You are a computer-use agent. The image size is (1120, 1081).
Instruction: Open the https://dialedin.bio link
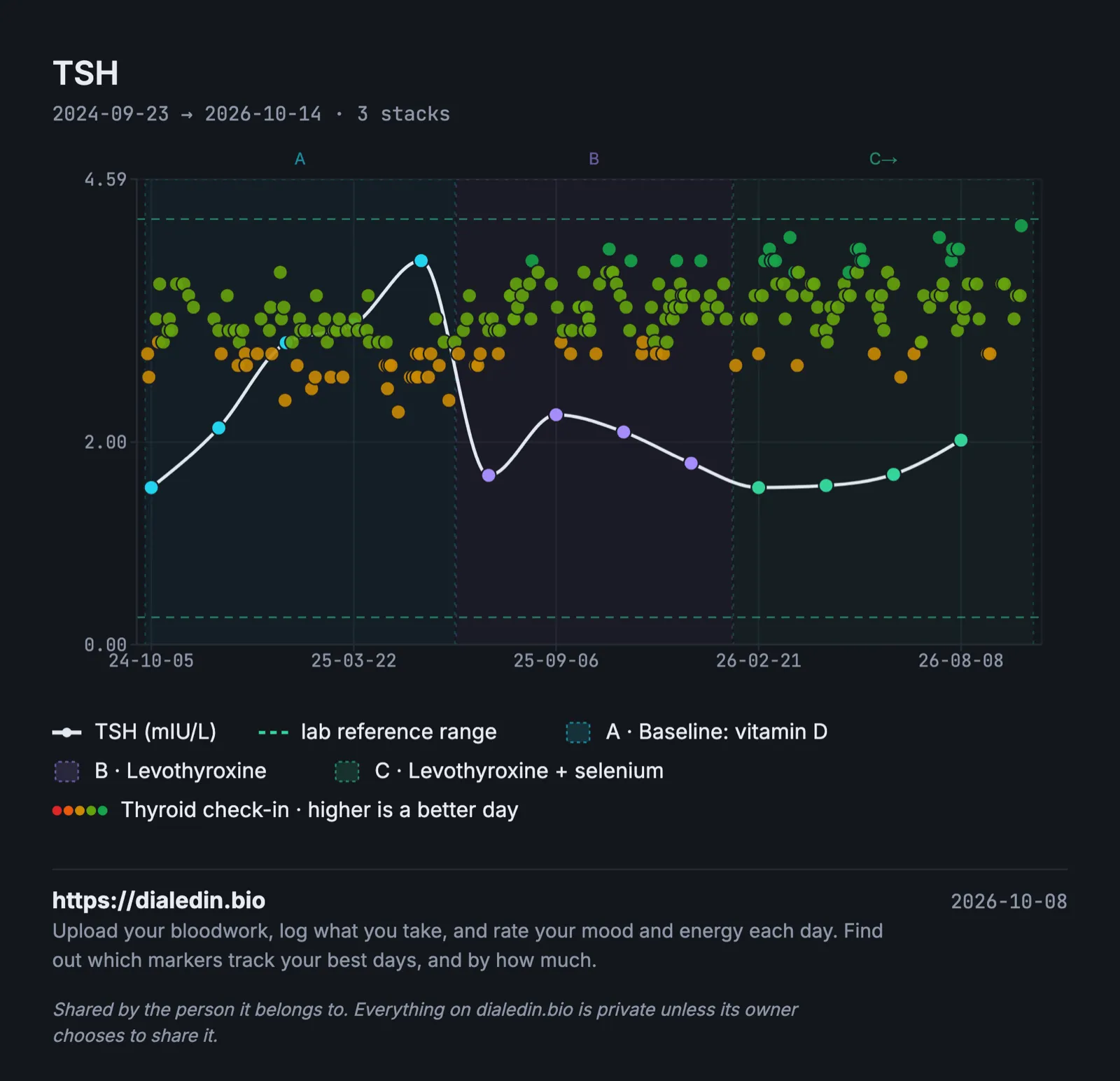pos(159,900)
